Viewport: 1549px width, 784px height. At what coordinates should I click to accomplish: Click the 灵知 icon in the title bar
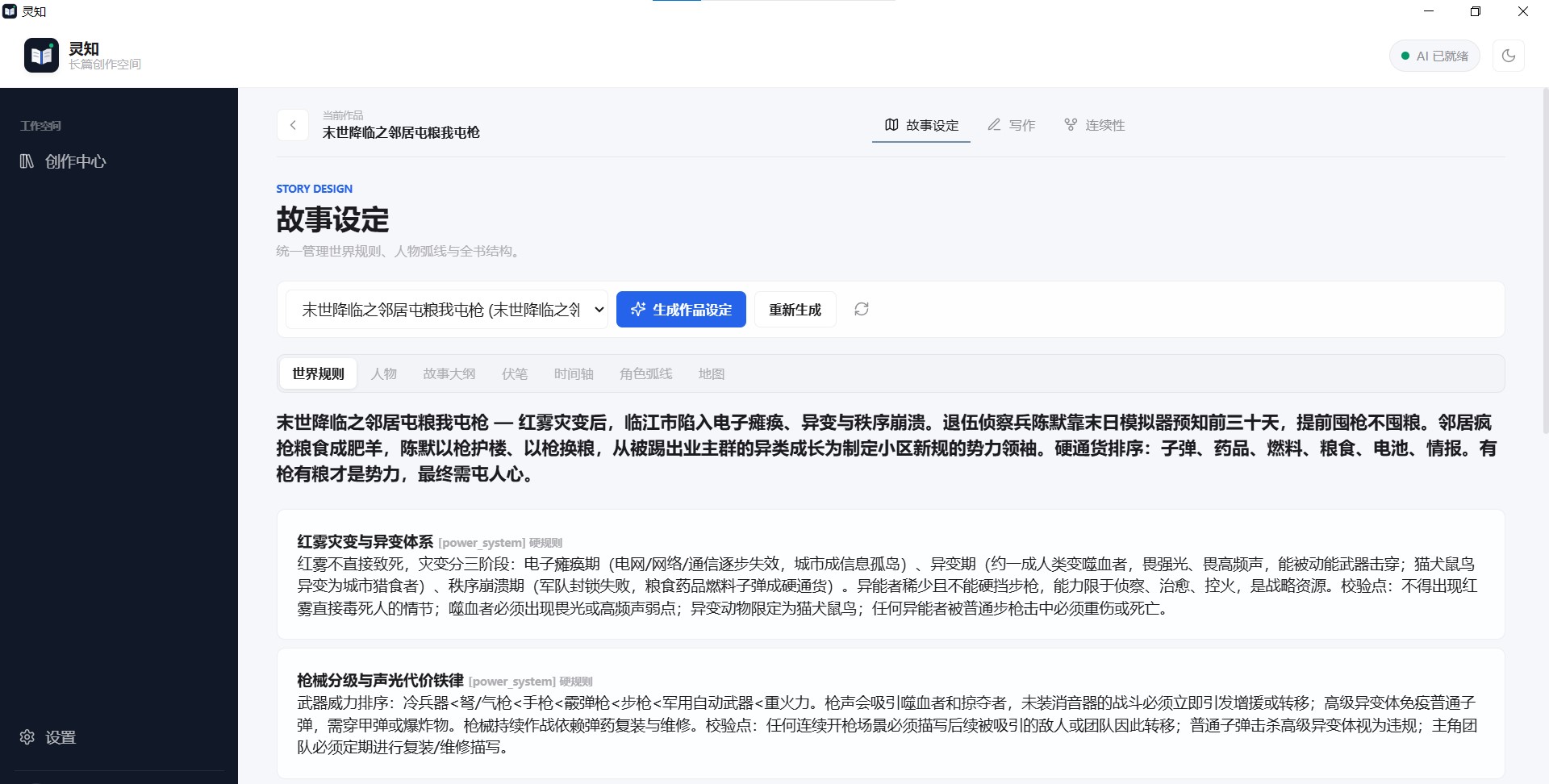click(10, 11)
